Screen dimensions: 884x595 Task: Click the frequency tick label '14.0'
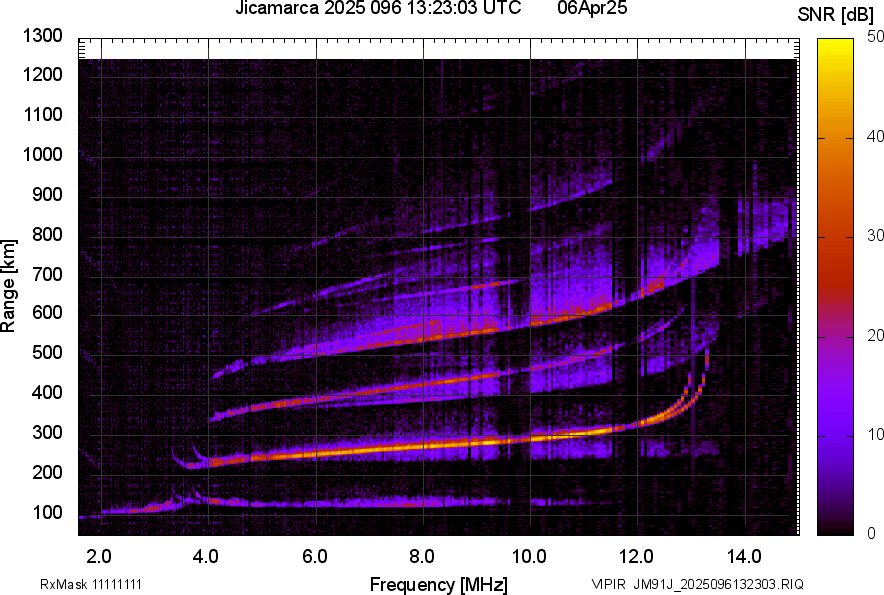tap(744, 557)
